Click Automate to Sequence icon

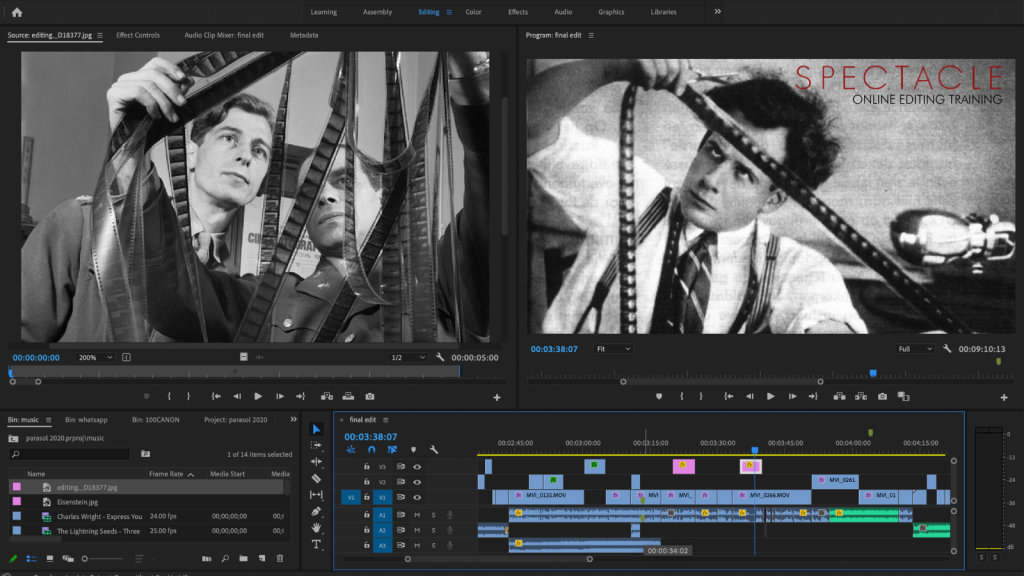pyautogui.click(x=206, y=558)
